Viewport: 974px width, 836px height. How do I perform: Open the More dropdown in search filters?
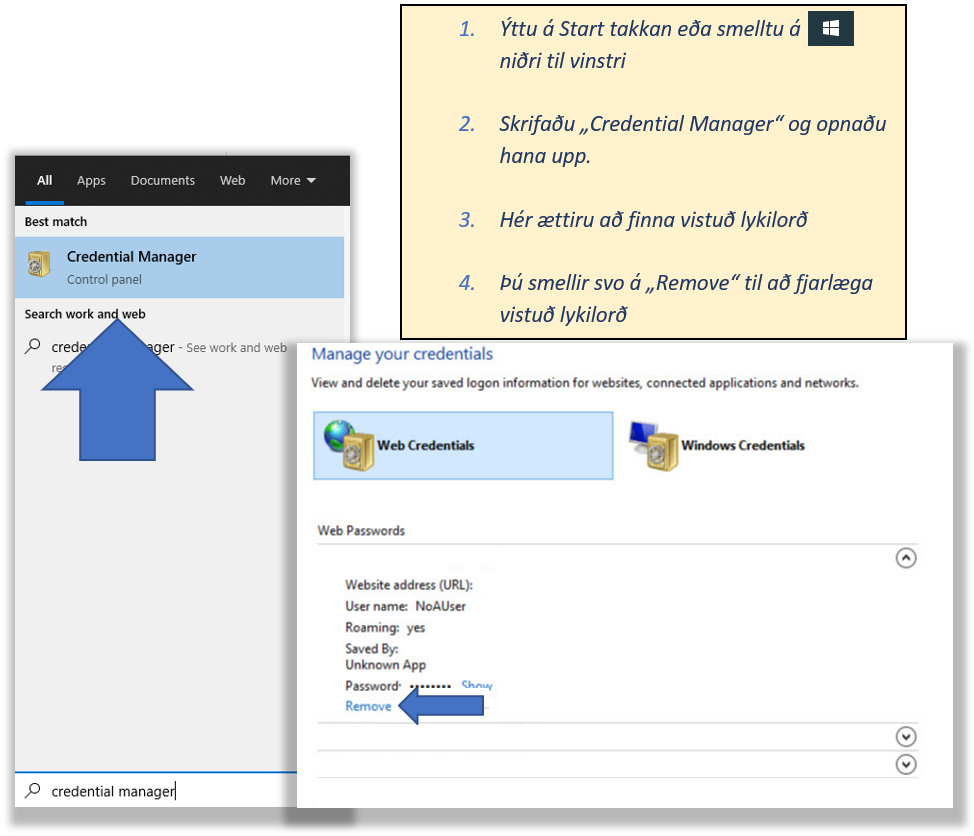click(292, 181)
